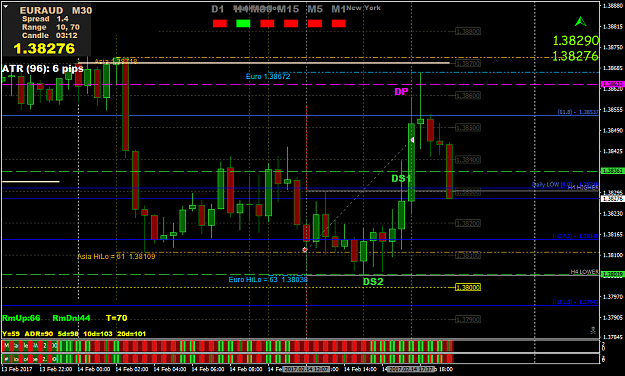The width and height of the screenshot is (625, 376).
Task: Select the (-127.2) Fibonacci level label
Action: tap(576, 236)
